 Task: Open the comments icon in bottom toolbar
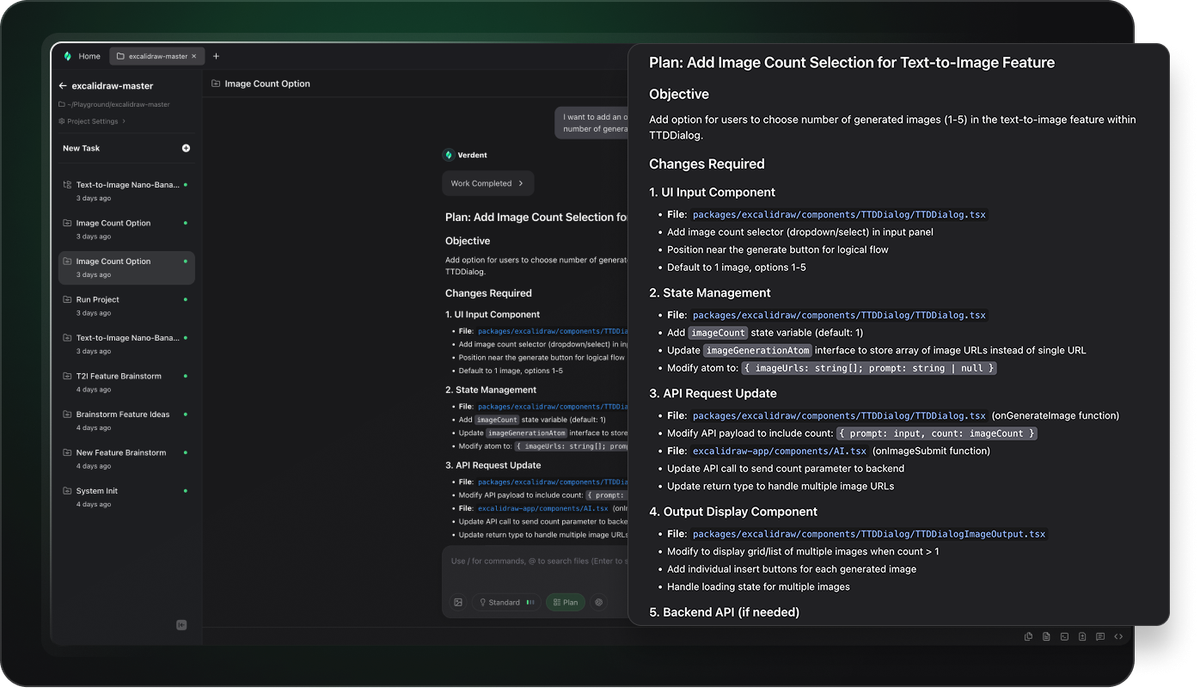pos(1100,636)
